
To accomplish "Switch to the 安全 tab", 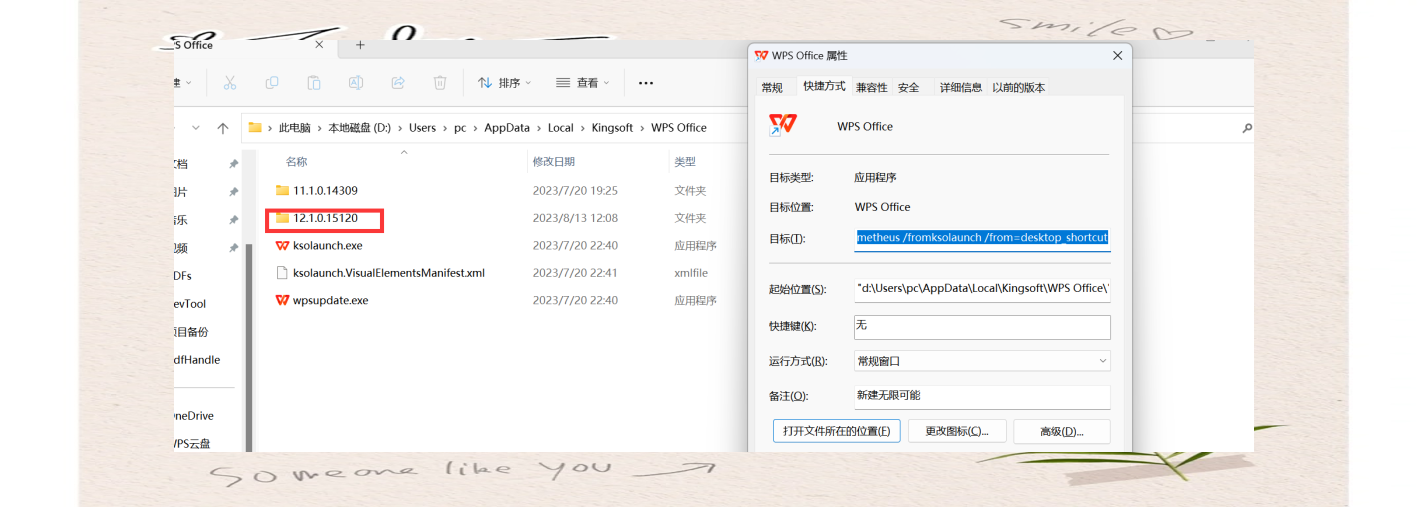I will [908, 88].
